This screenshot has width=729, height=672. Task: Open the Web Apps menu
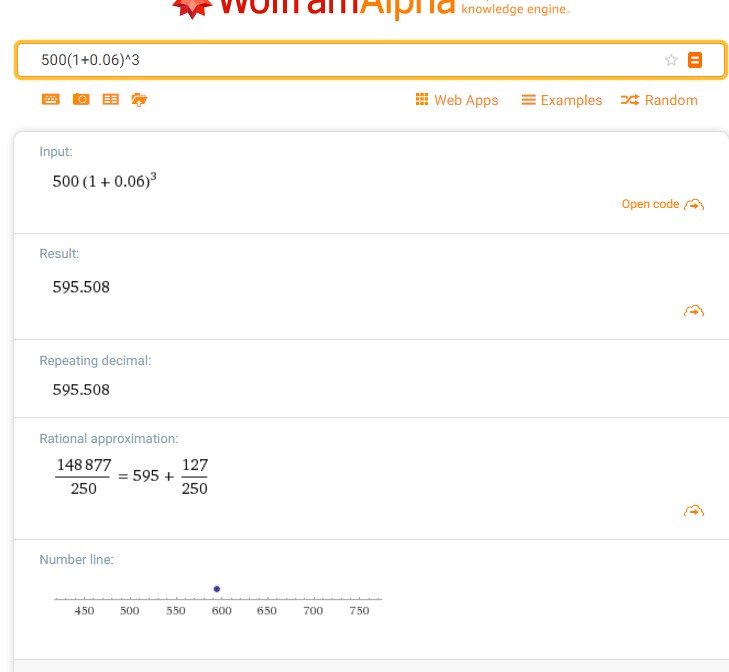456,100
